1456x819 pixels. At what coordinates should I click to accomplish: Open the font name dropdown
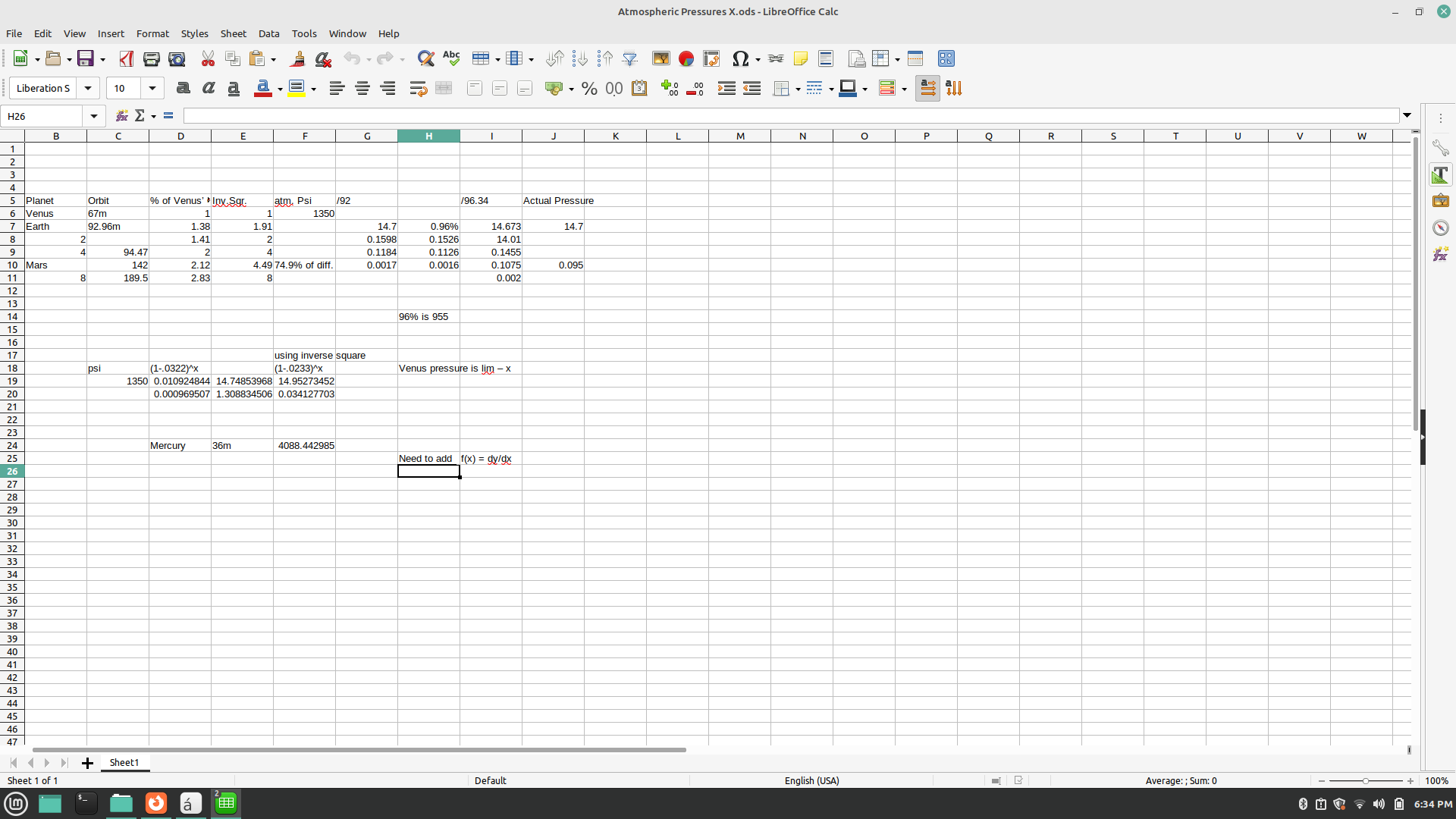(x=88, y=89)
